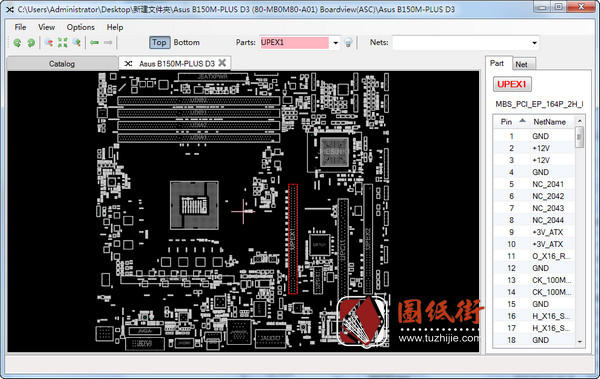The height and width of the screenshot is (379, 600).
Task: Select pin 11 O_X16_R row
Action: pos(534,256)
